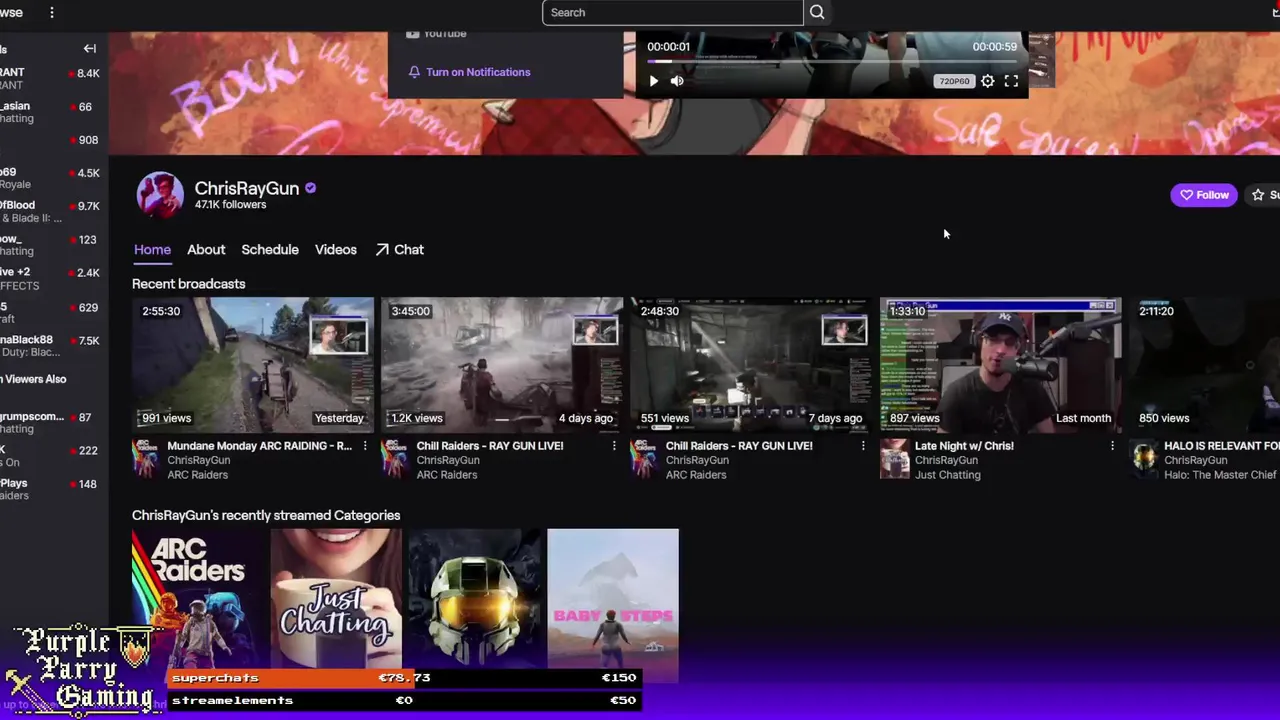This screenshot has height=720, width=1280.
Task: Open the three-dot menu in the top bar
Action: (52, 12)
